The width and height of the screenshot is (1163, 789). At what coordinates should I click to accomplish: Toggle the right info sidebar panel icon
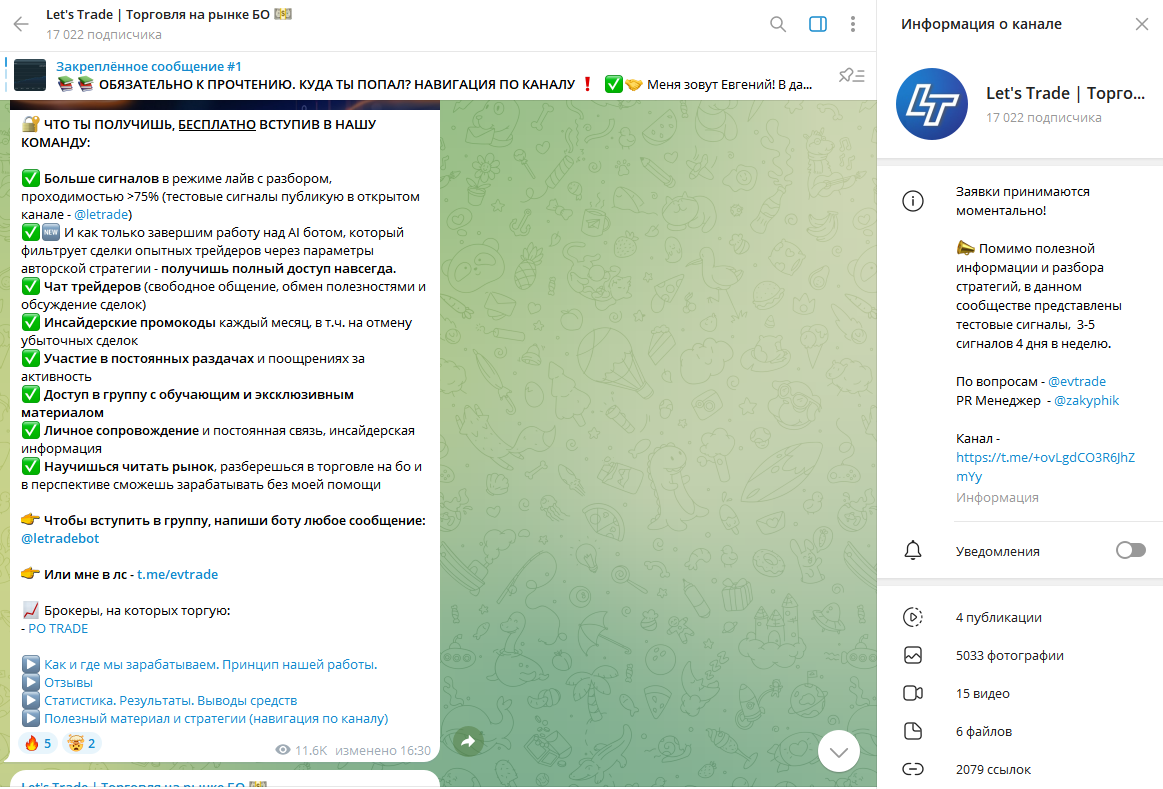(x=817, y=24)
